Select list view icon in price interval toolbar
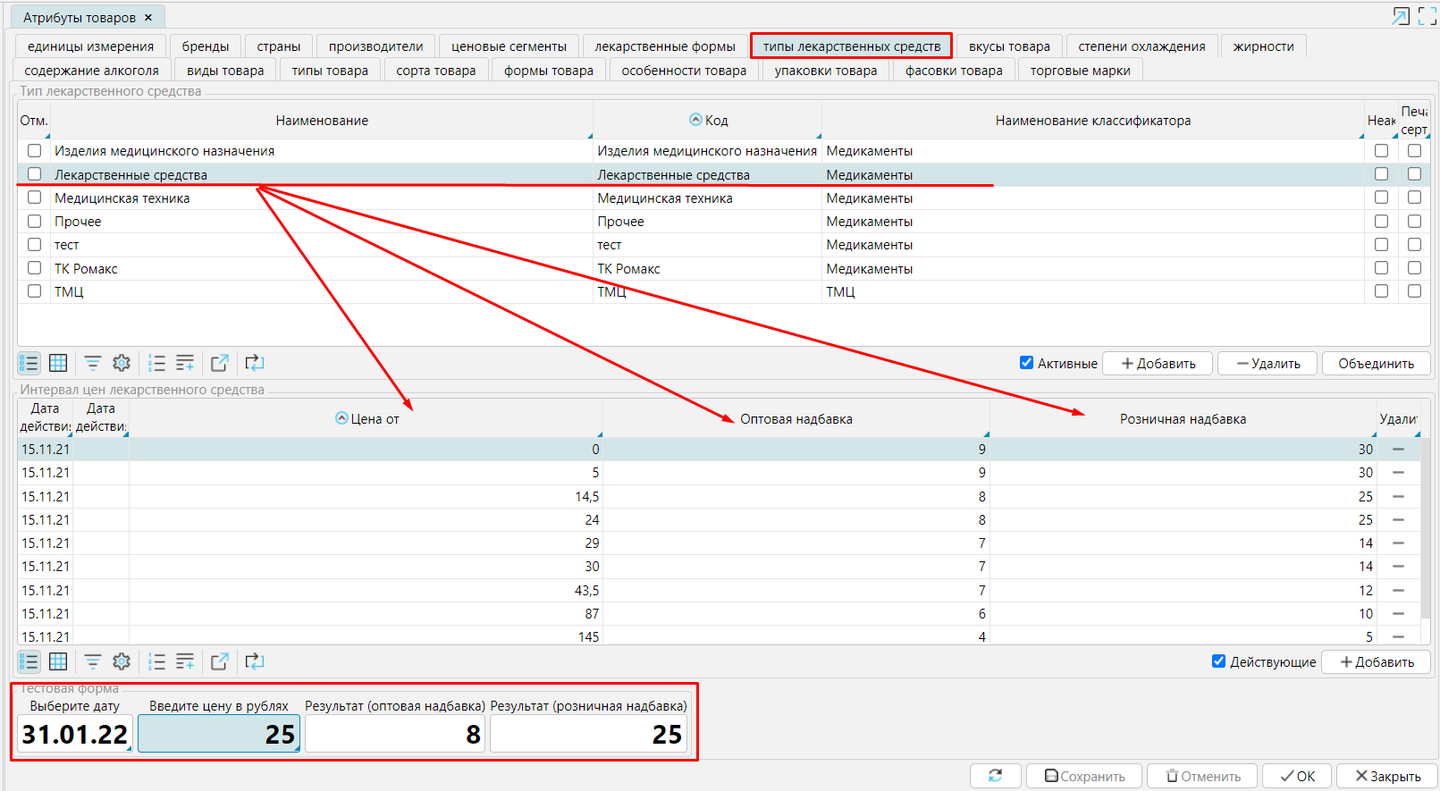1440x791 pixels. (x=29, y=661)
